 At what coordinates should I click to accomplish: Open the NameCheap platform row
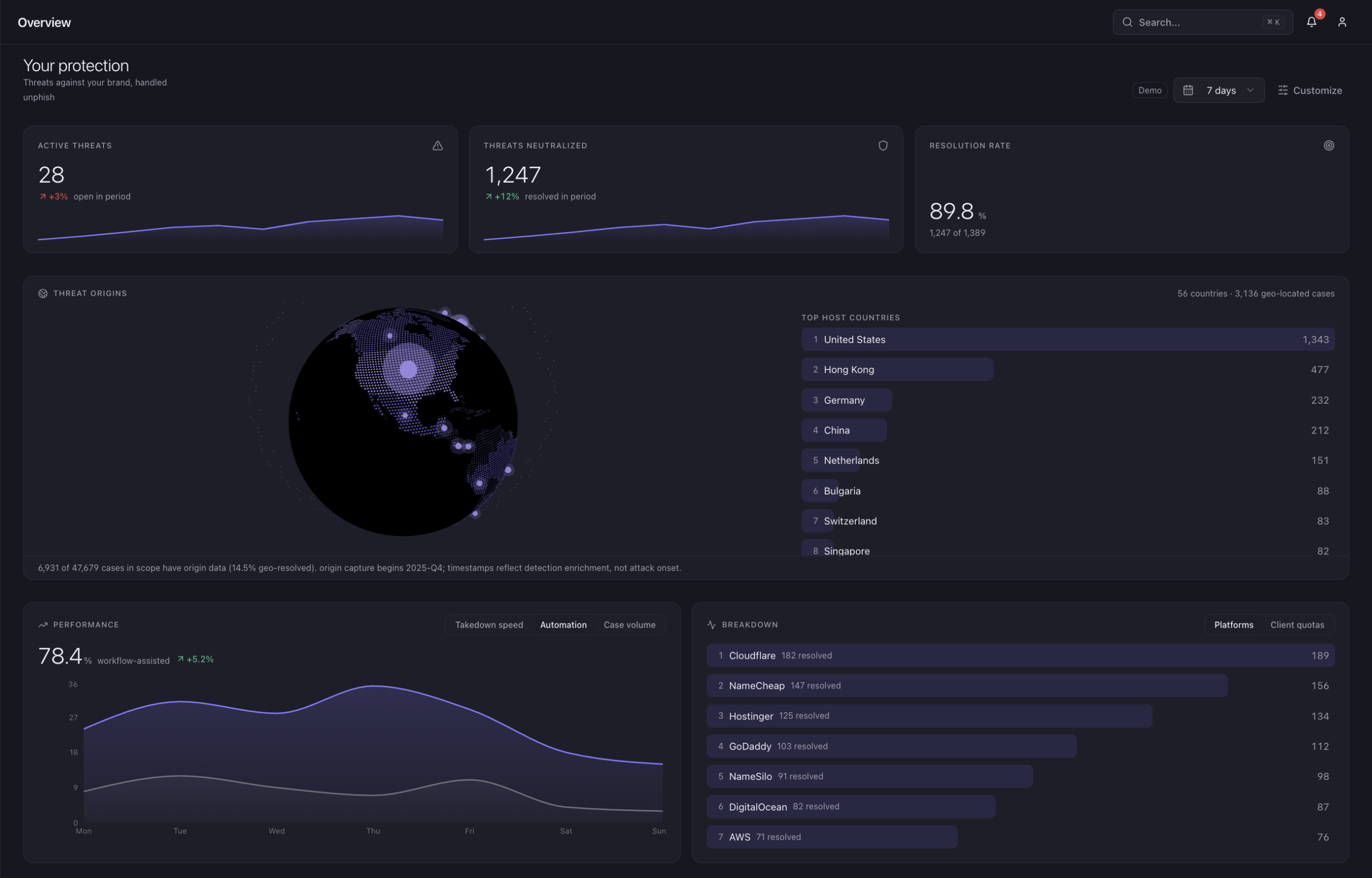pyautogui.click(x=1020, y=686)
